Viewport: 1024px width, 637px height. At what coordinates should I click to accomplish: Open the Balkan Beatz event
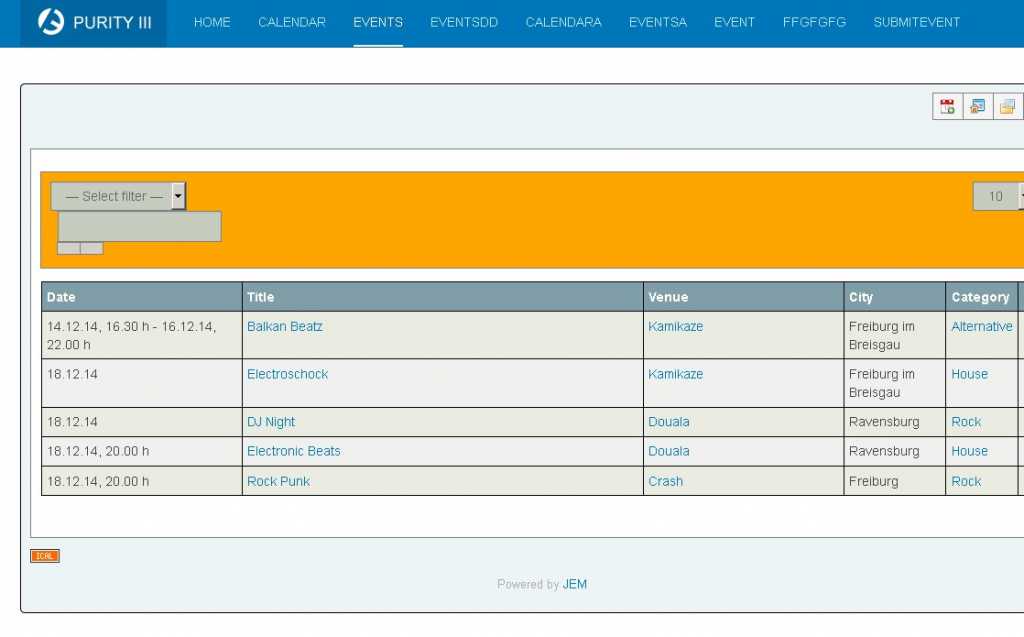(x=285, y=327)
